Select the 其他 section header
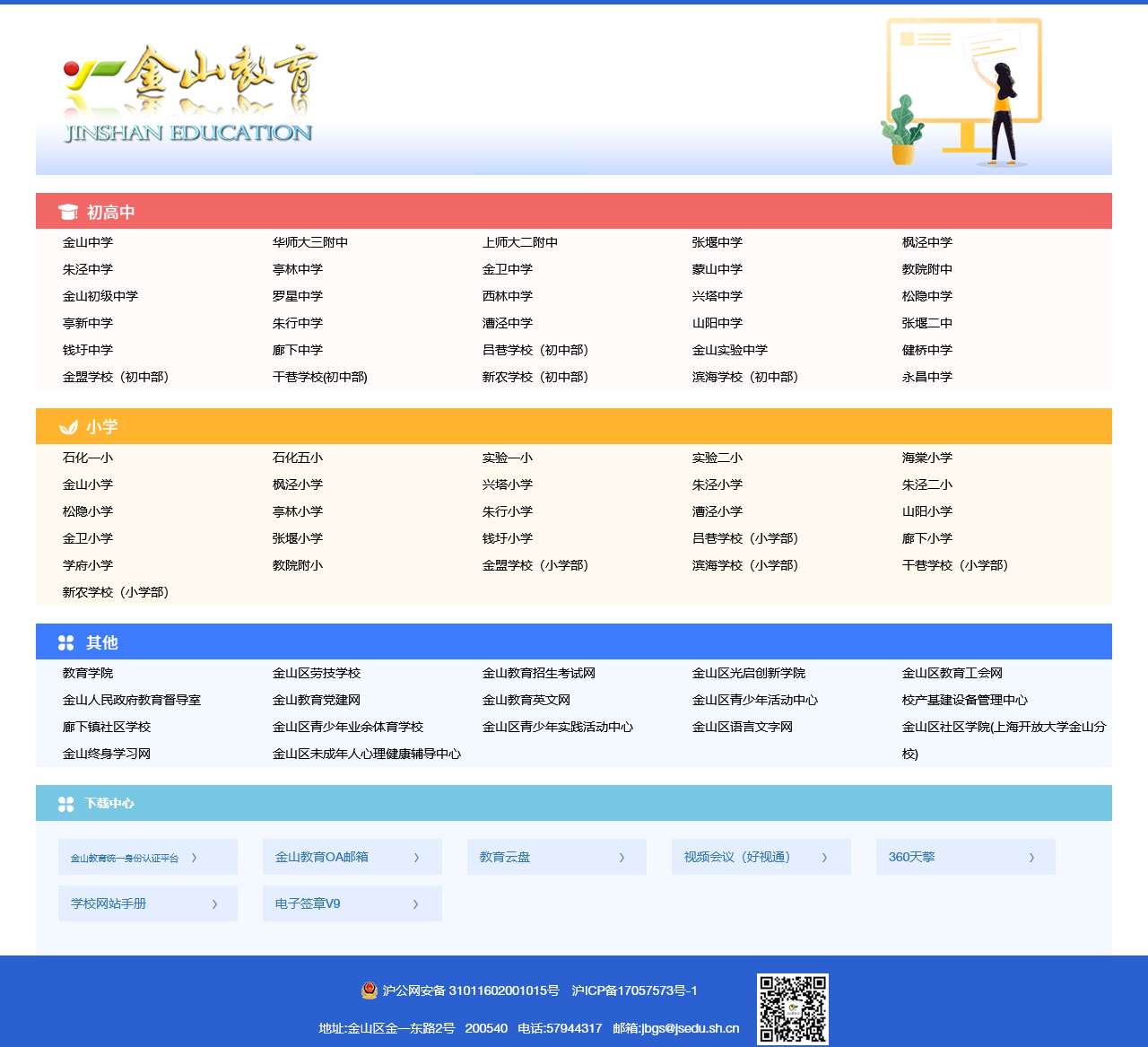The width and height of the screenshot is (1148, 1047). pos(574,641)
